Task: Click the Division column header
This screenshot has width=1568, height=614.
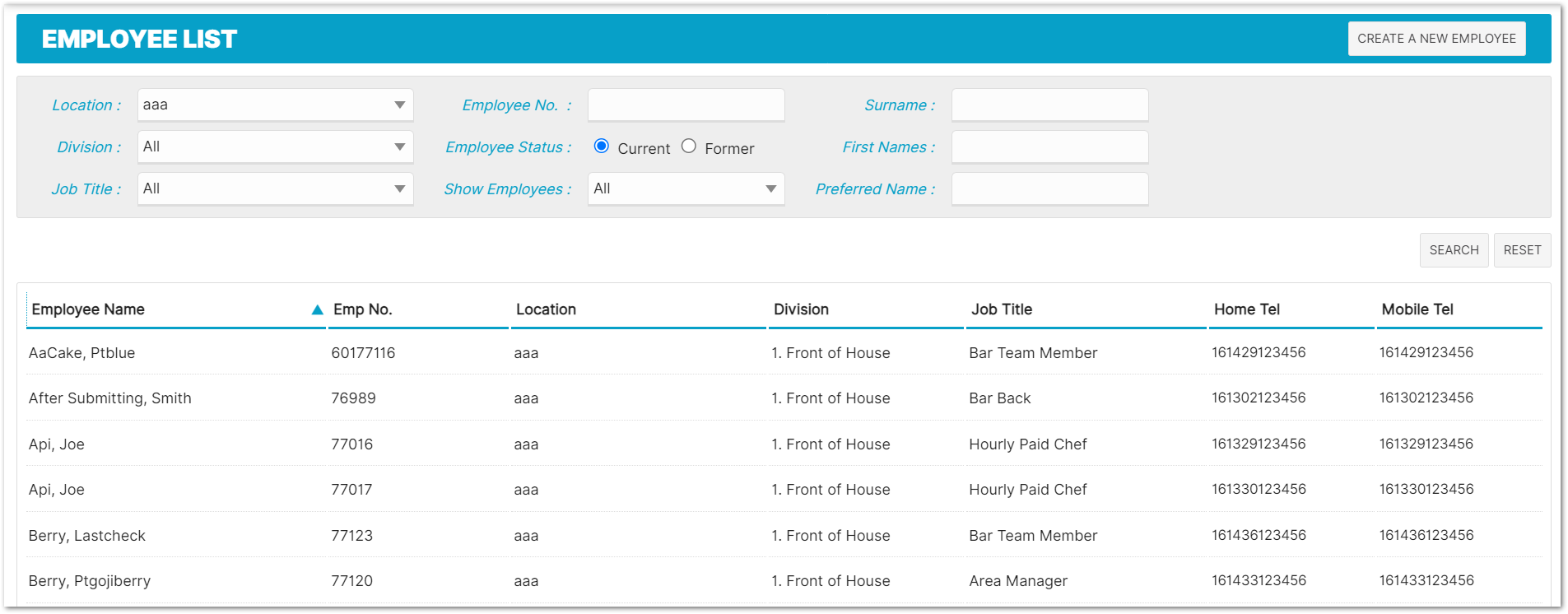Action: tap(801, 309)
